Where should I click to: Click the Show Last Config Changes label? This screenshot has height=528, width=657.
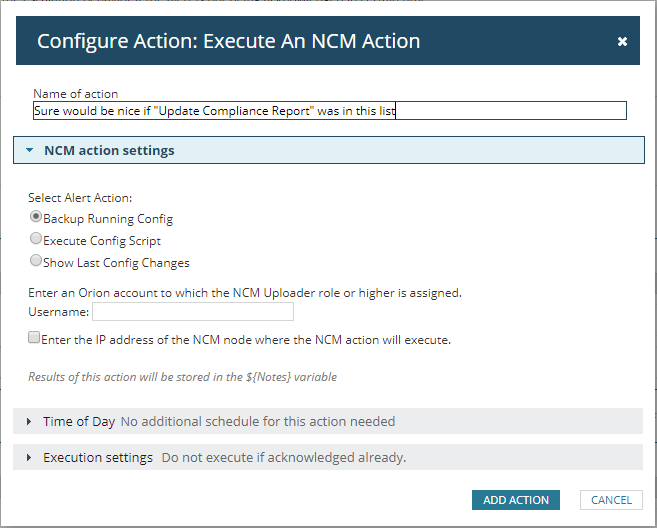[x=115, y=263]
